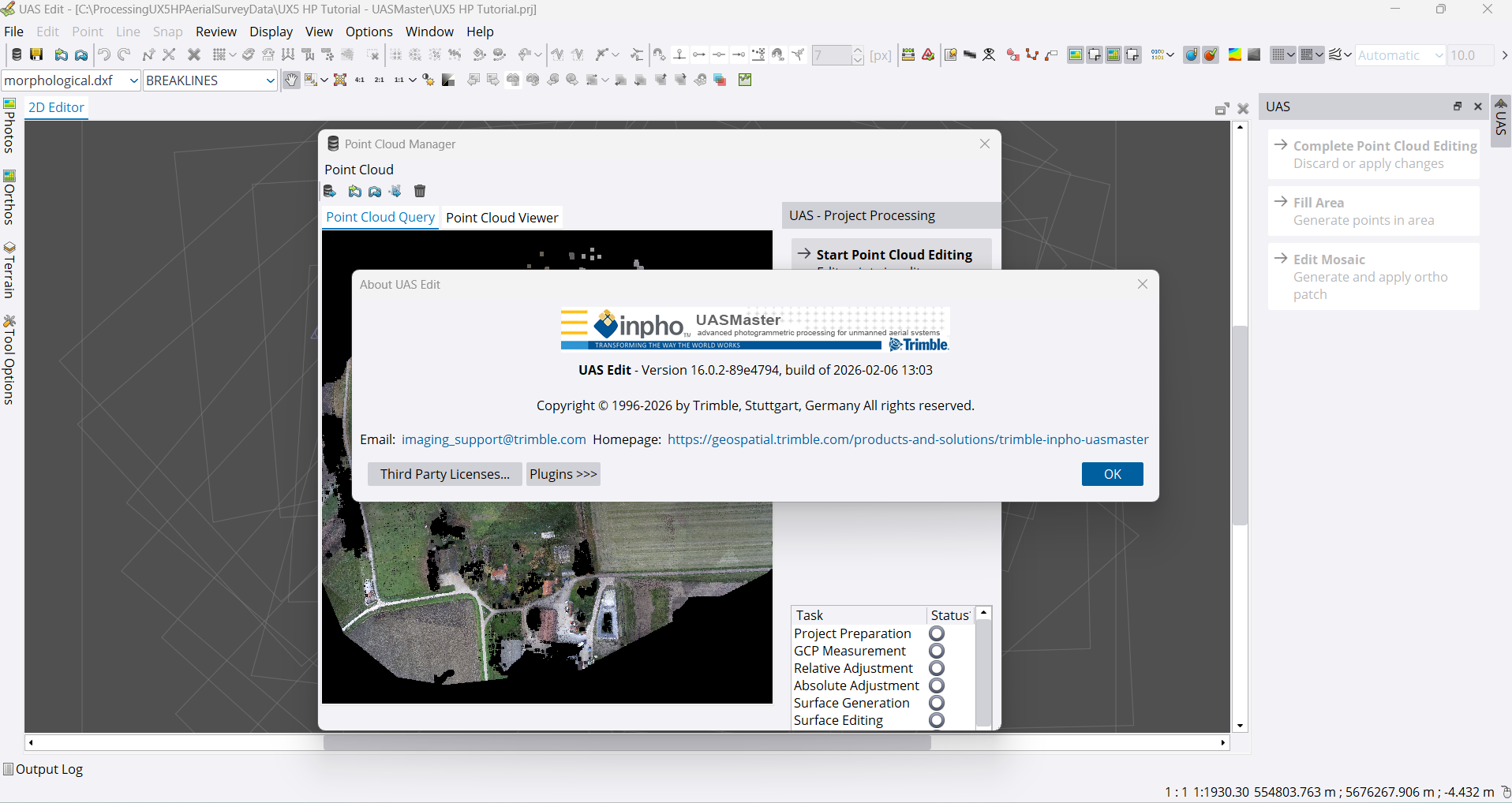Image resolution: width=1512 pixels, height=803 pixels.
Task: Set zoom to 4:1
Action: tap(360, 80)
